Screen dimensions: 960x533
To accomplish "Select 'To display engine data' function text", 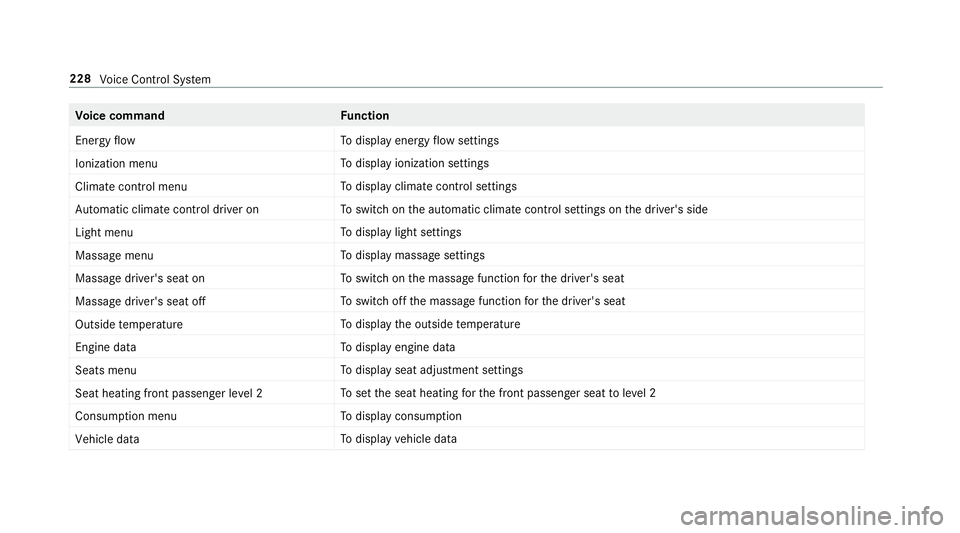I will tap(398, 348).
